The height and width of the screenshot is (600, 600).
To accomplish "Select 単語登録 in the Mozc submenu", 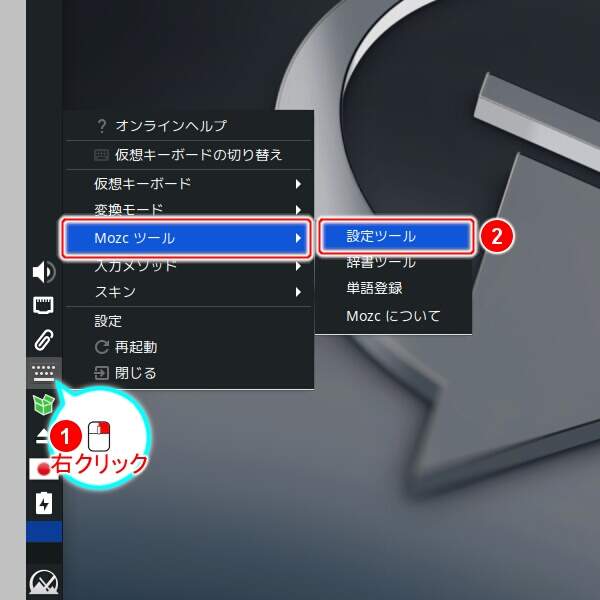I will click(x=393, y=288).
